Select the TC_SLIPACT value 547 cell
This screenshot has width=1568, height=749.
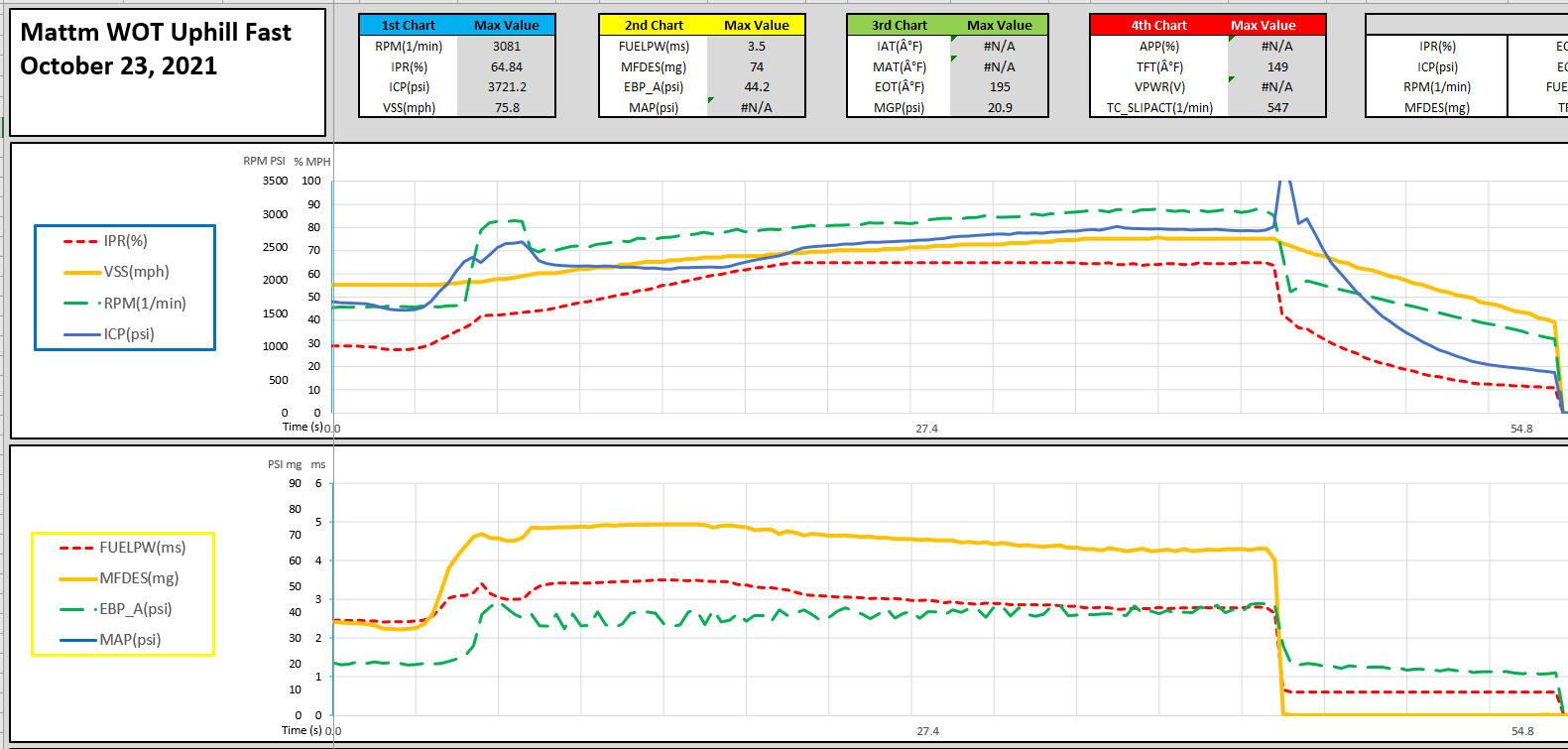[x=1276, y=108]
